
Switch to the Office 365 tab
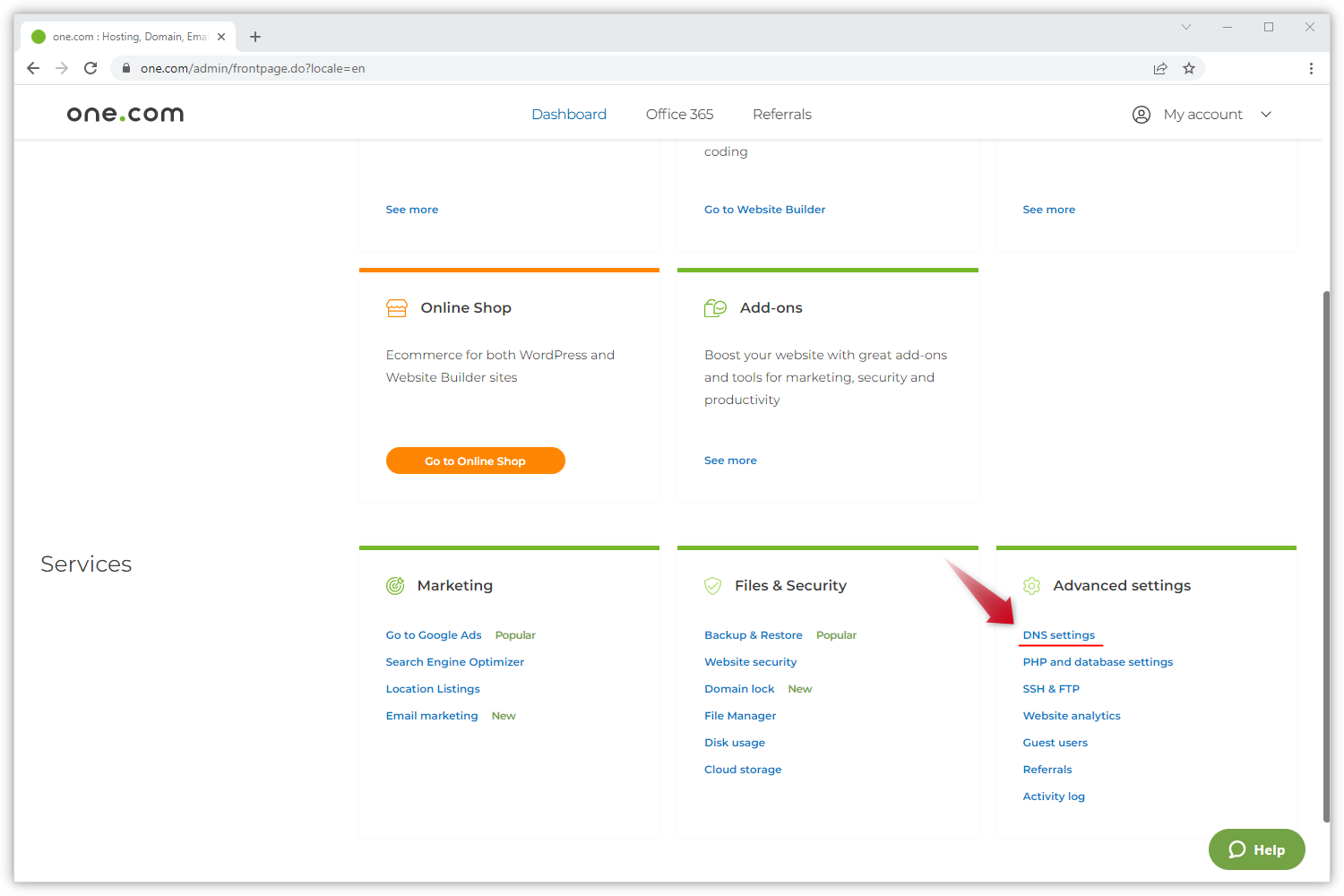pyautogui.click(x=679, y=115)
